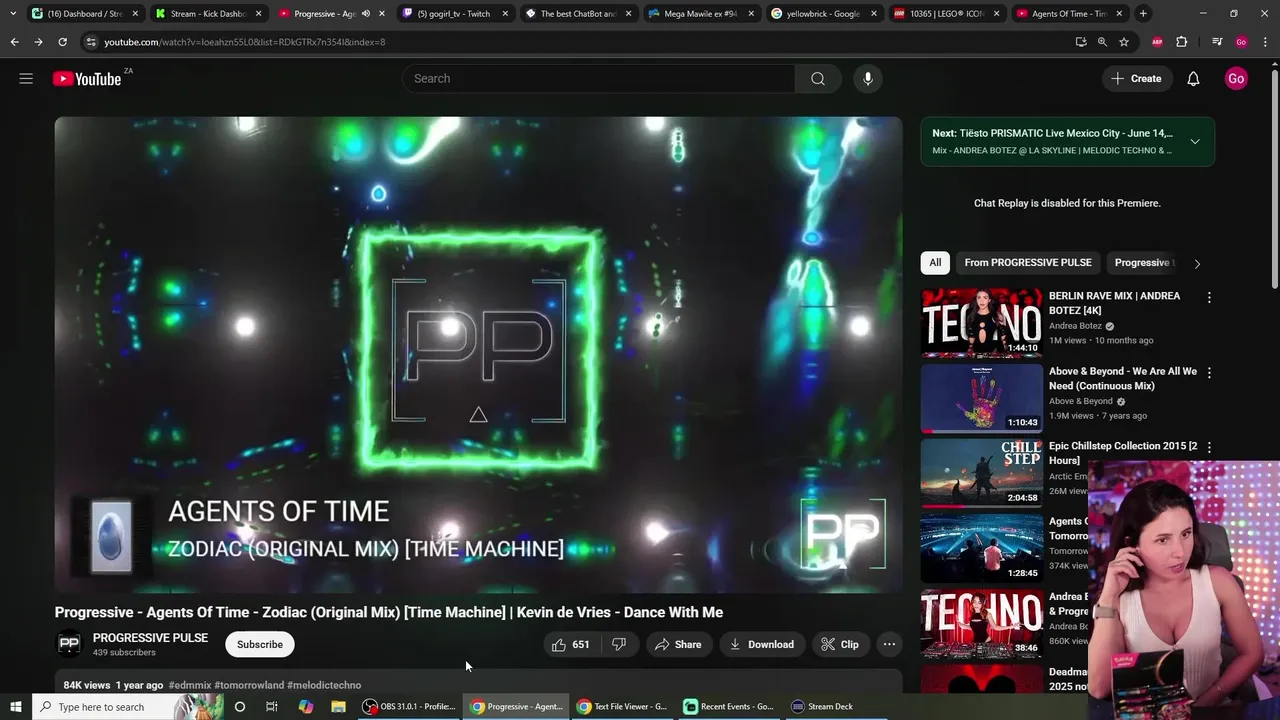This screenshot has width=1280, height=720.
Task: Open options for the BERLIN RAVE MIX video
Action: (x=1209, y=298)
